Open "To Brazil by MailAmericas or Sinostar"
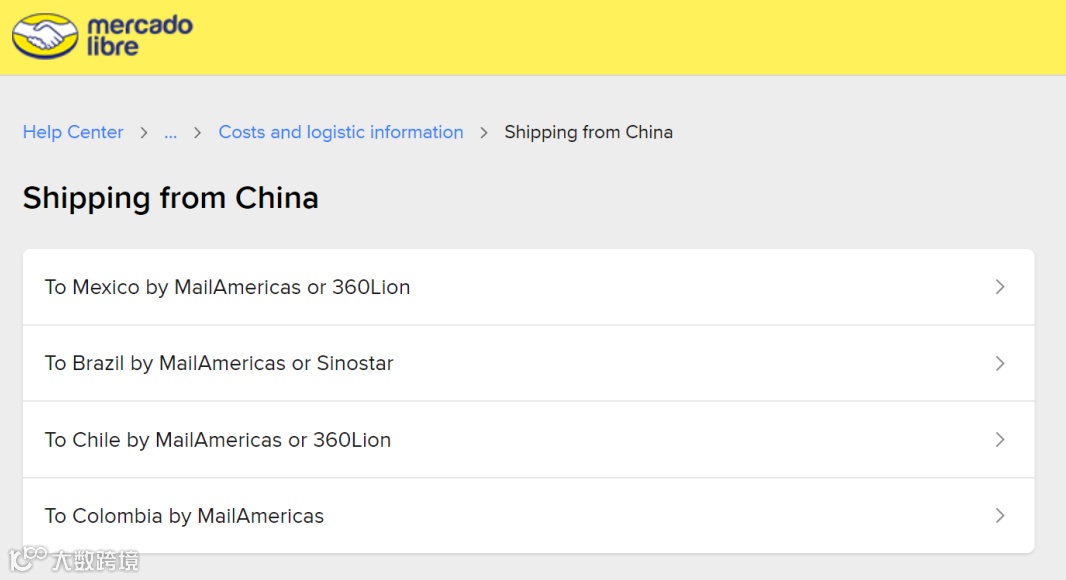Image resolution: width=1066 pixels, height=580 pixels. click(x=219, y=363)
